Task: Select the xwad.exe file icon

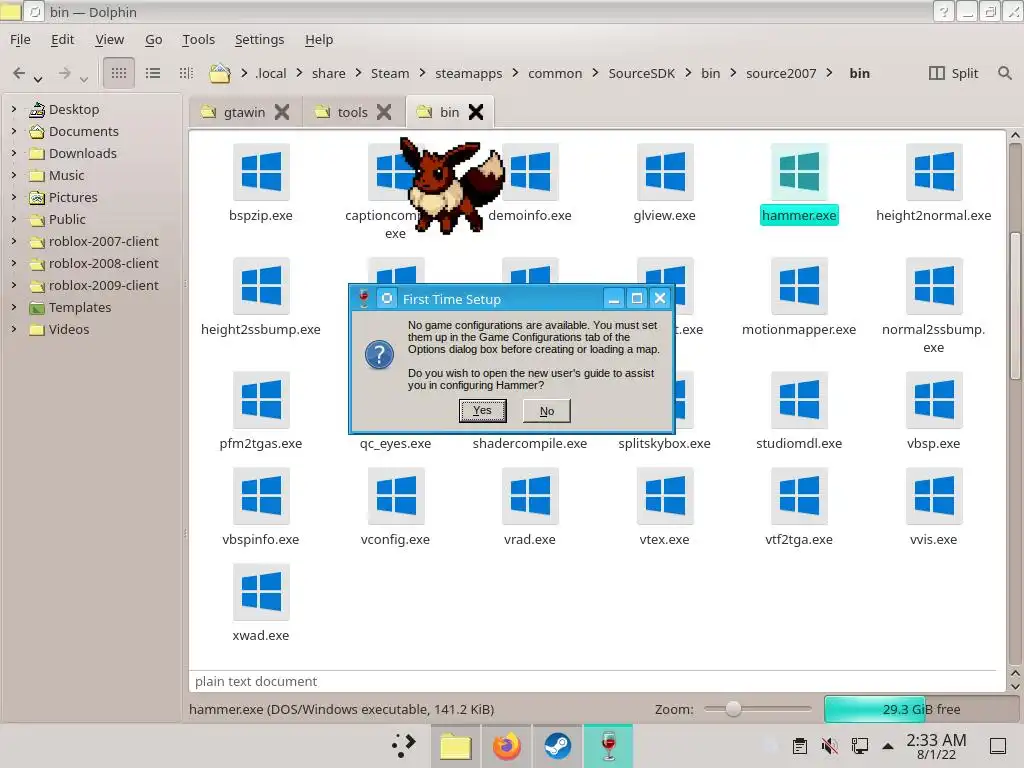Action: click(x=261, y=592)
